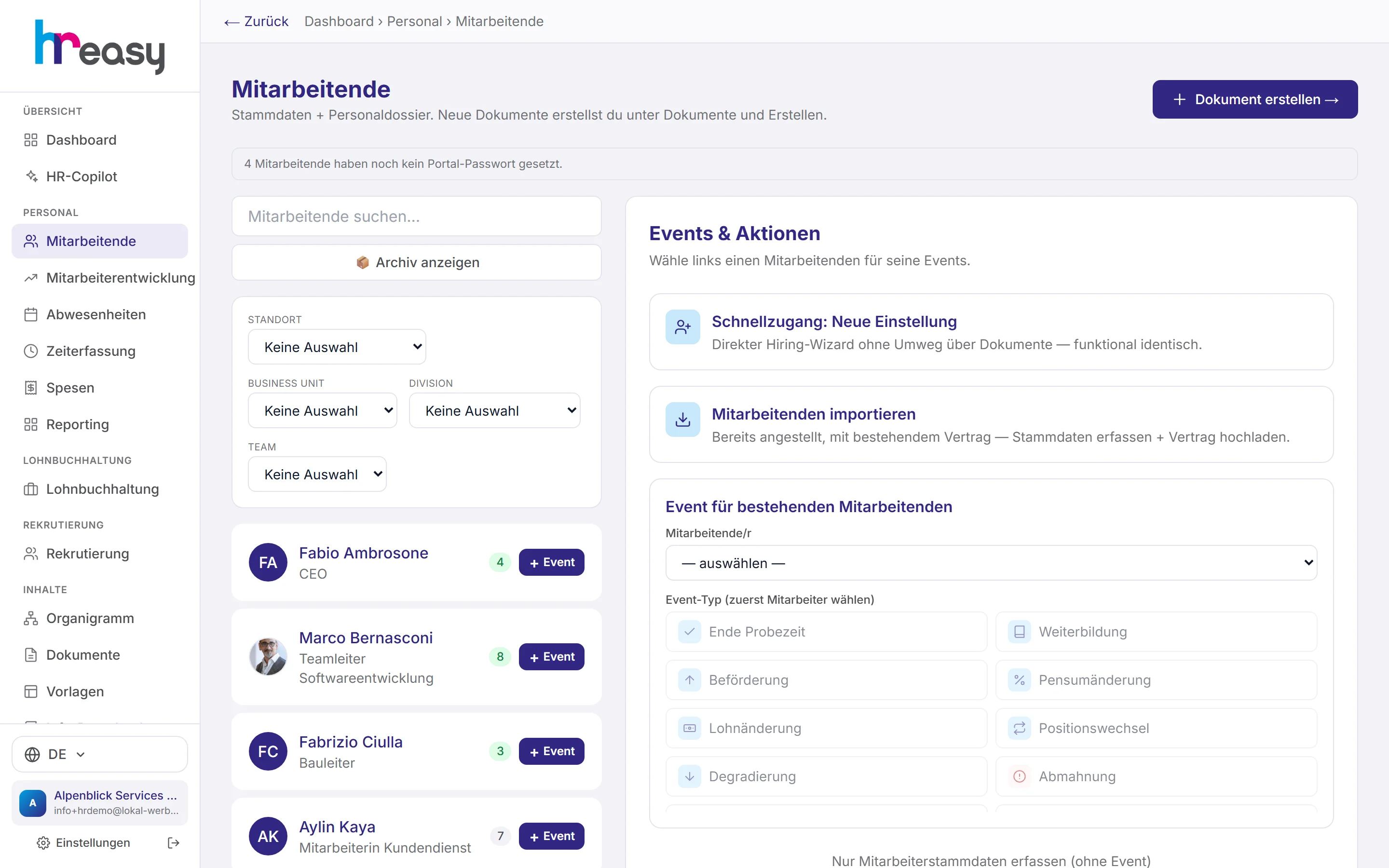
Task: Click the Dashboard grid icon in sidebar
Action: 31,140
